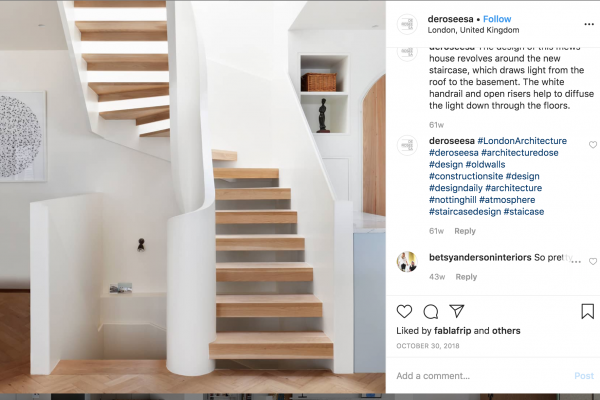
Task: Share post with paper plane icon
Action: [457, 311]
